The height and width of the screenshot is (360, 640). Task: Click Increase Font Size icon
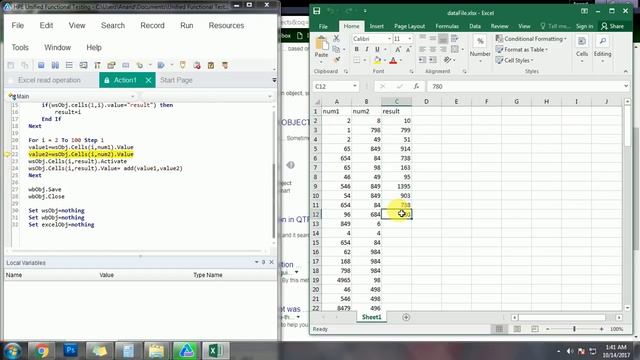398,49
